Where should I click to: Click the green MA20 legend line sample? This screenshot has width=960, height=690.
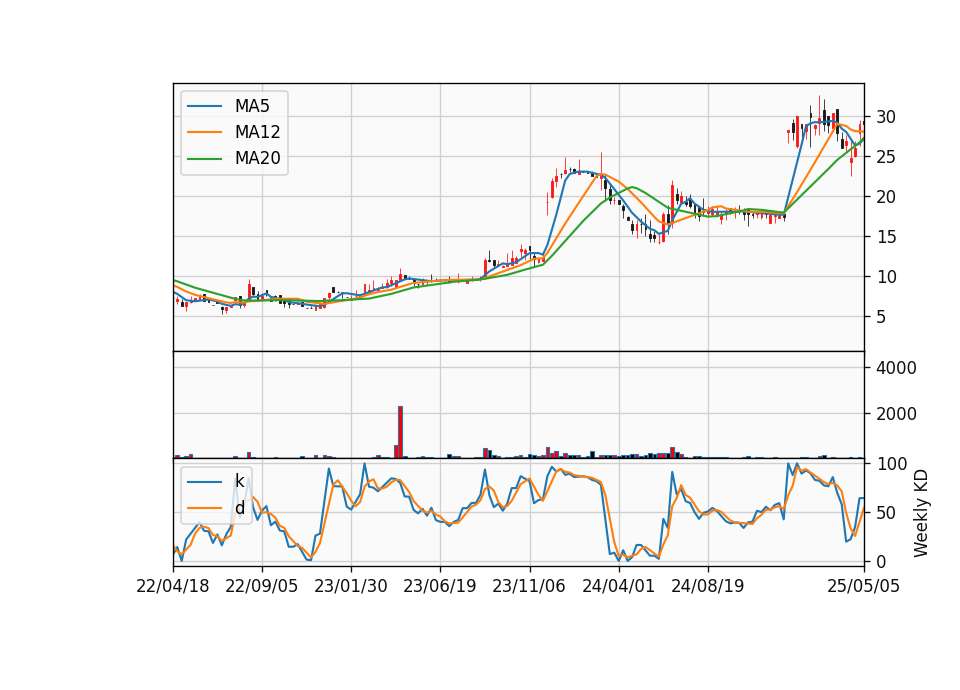tap(204, 158)
